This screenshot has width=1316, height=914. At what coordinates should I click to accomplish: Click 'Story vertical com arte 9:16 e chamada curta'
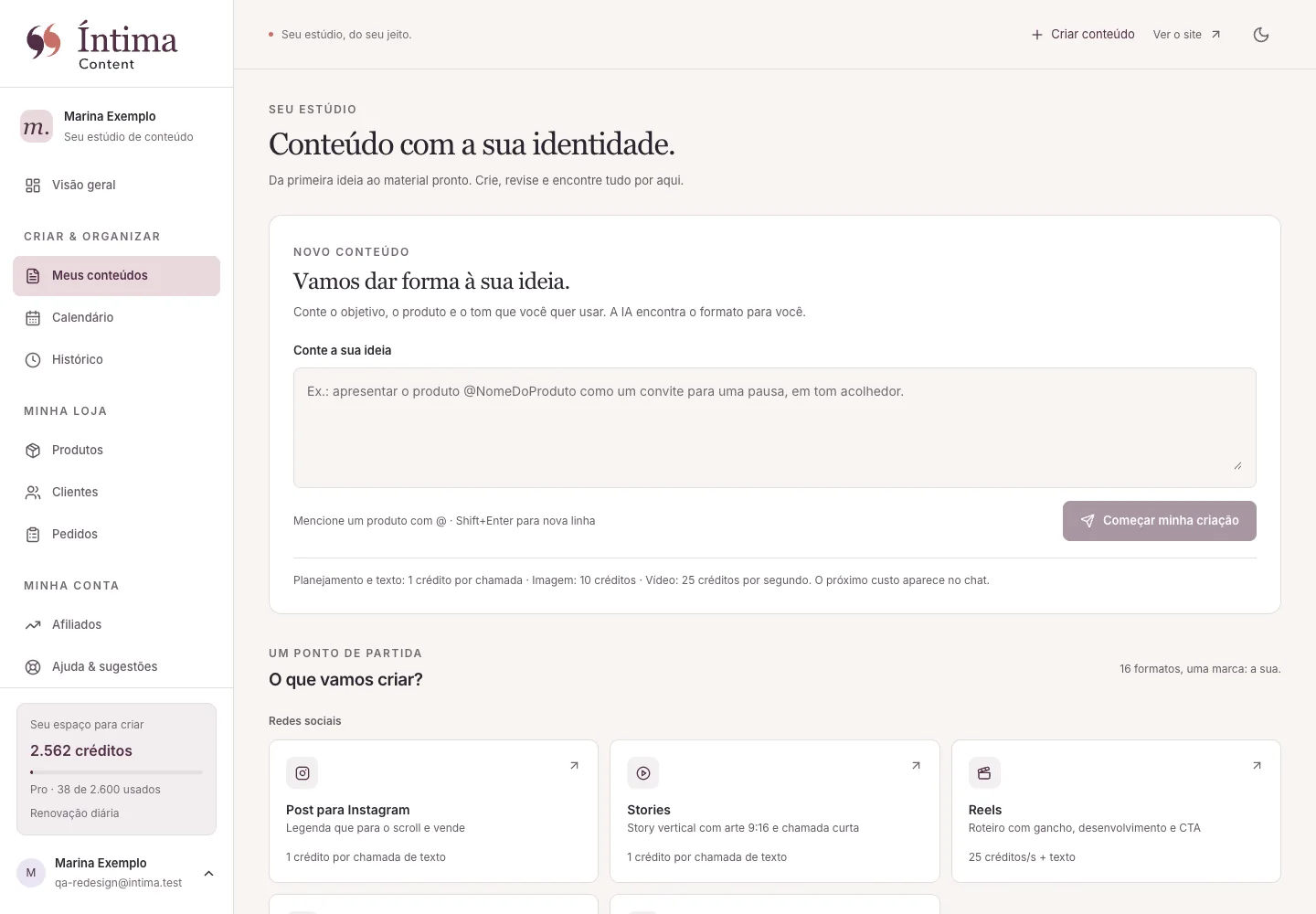pos(743,828)
